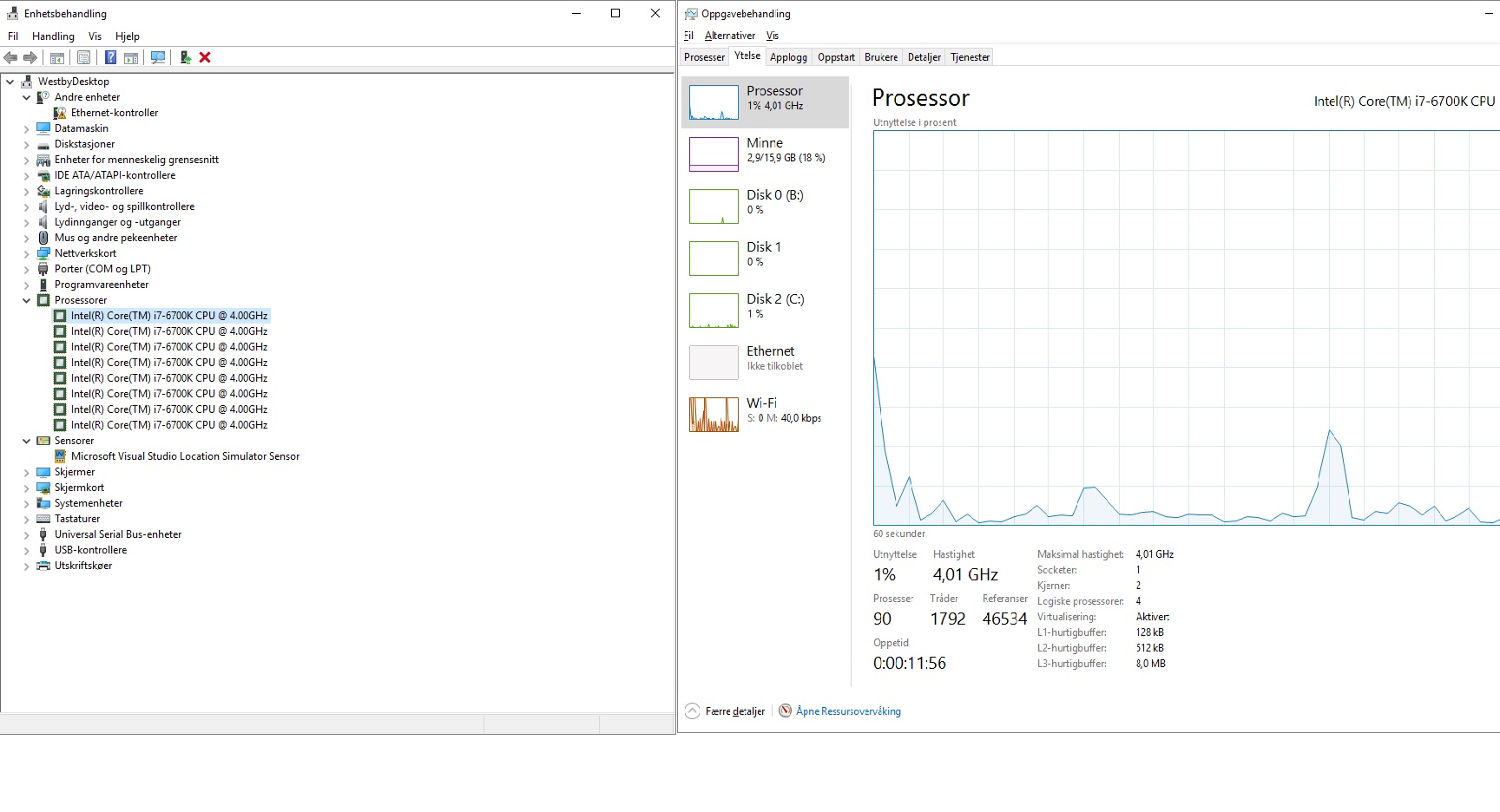Image resolution: width=1500 pixels, height=812 pixels.
Task: Expand the USB-kontrollere category
Action: pyautogui.click(x=27, y=550)
